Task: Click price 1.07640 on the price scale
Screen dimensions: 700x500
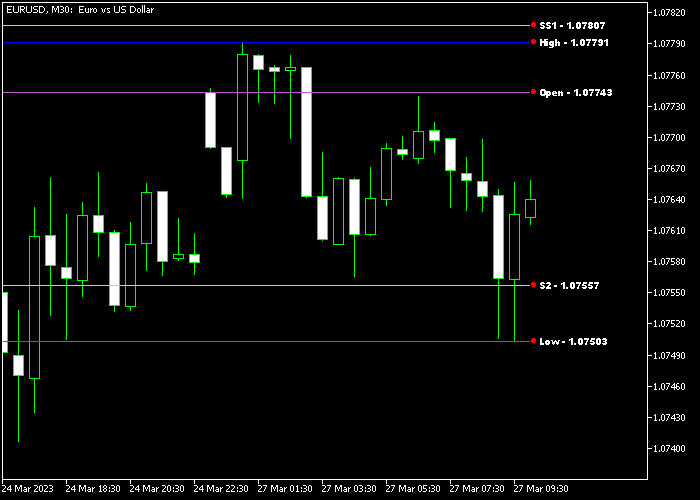Action: coord(669,200)
